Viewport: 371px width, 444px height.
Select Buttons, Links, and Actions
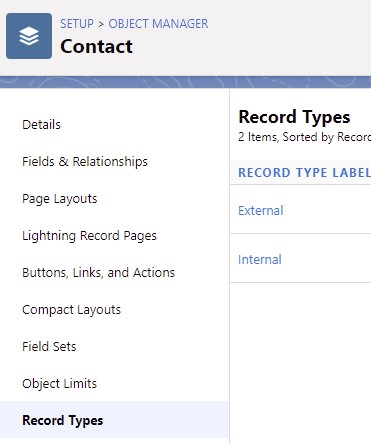[99, 273]
